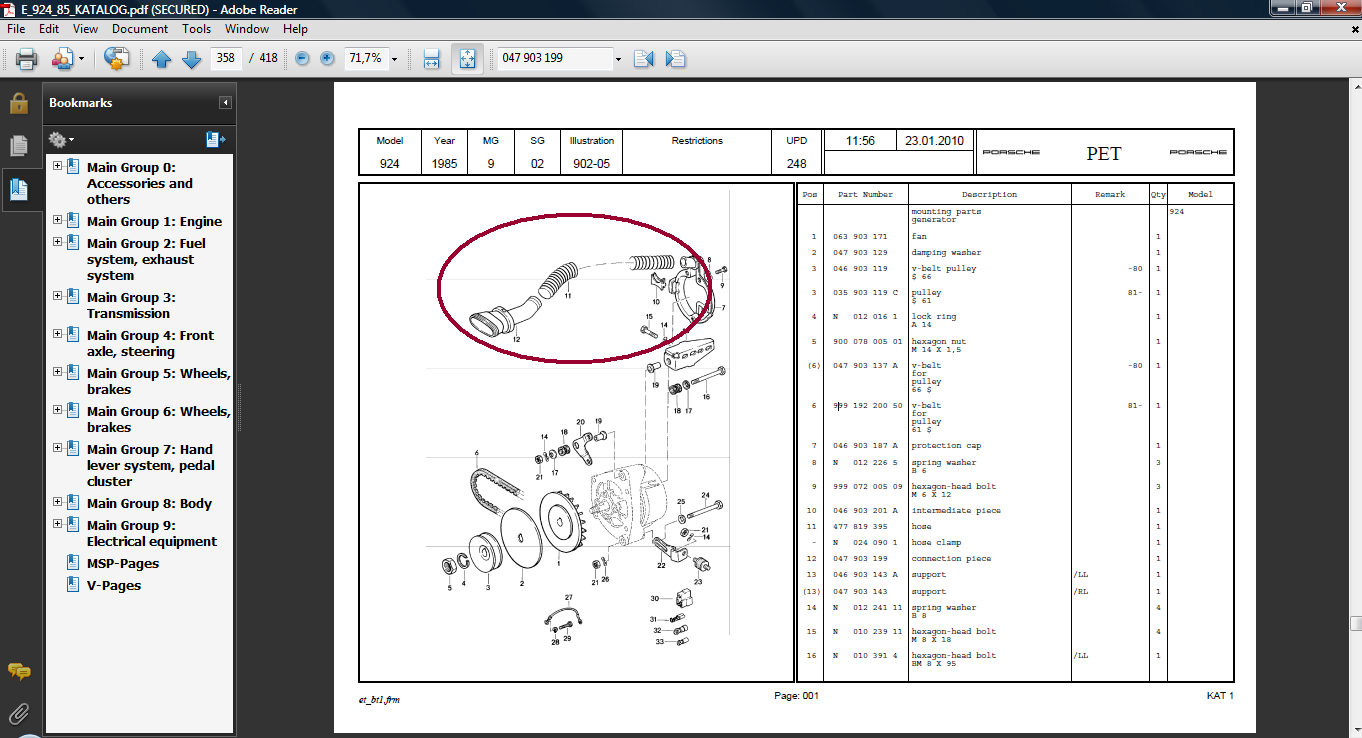Click scroll-up arrow at top of document scrollbar
The height and width of the screenshot is (738, 1362).
pyautogui.click(x=1354, y=88)
